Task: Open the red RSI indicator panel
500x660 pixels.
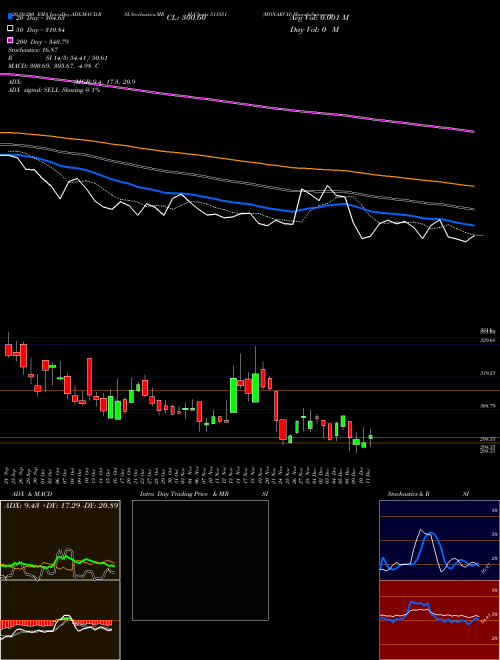Action: pyautogui.click(x=439, y=620)
